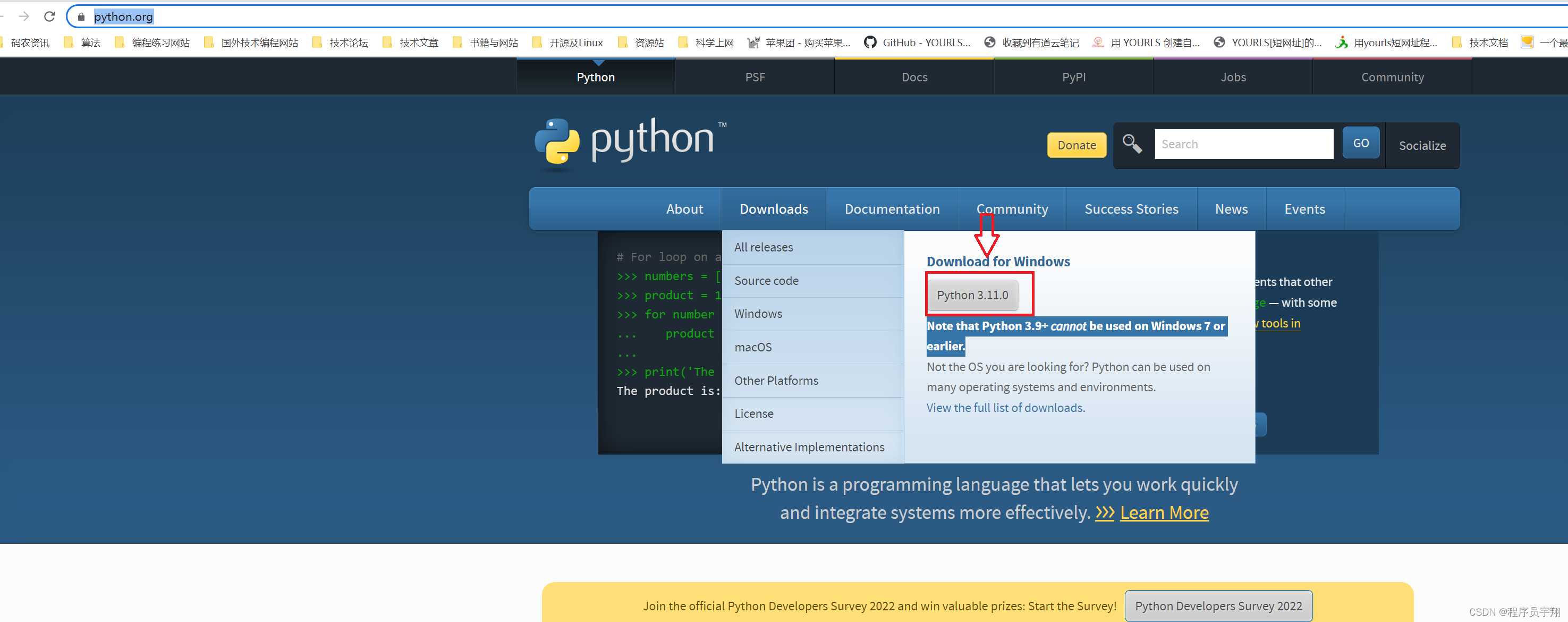Choose Other Platforms in Downloads menu
This screenshot has height=622, width=1568.
(x=812, y=381)
